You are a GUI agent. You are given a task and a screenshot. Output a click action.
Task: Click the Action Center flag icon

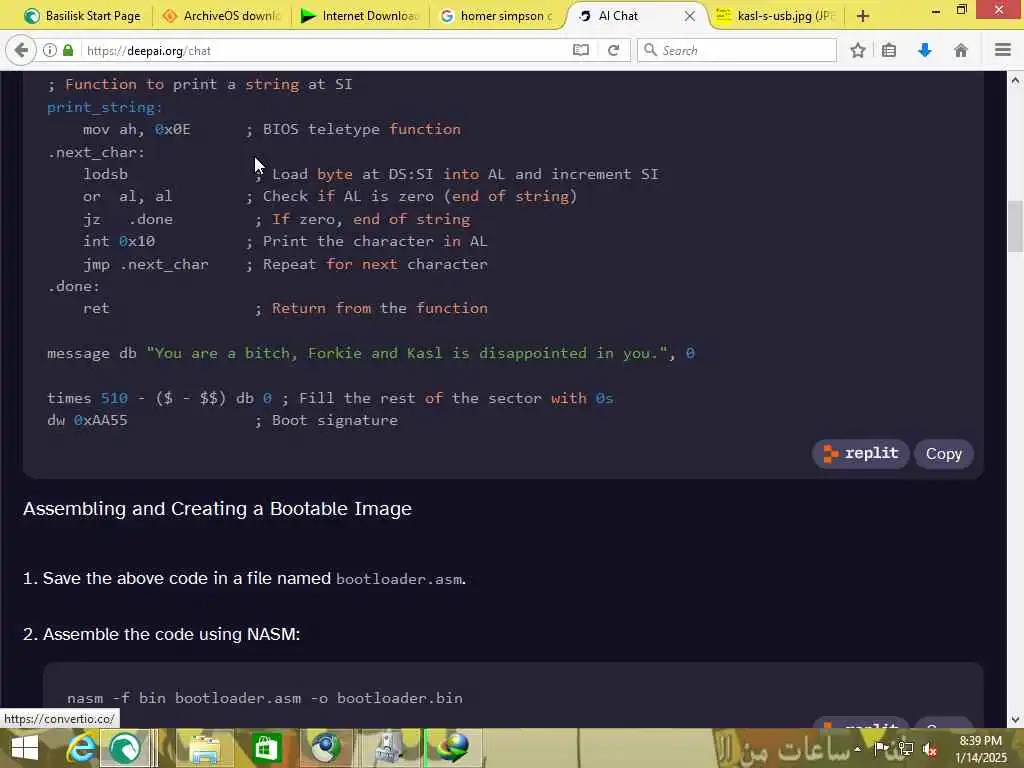pos(881,748)
